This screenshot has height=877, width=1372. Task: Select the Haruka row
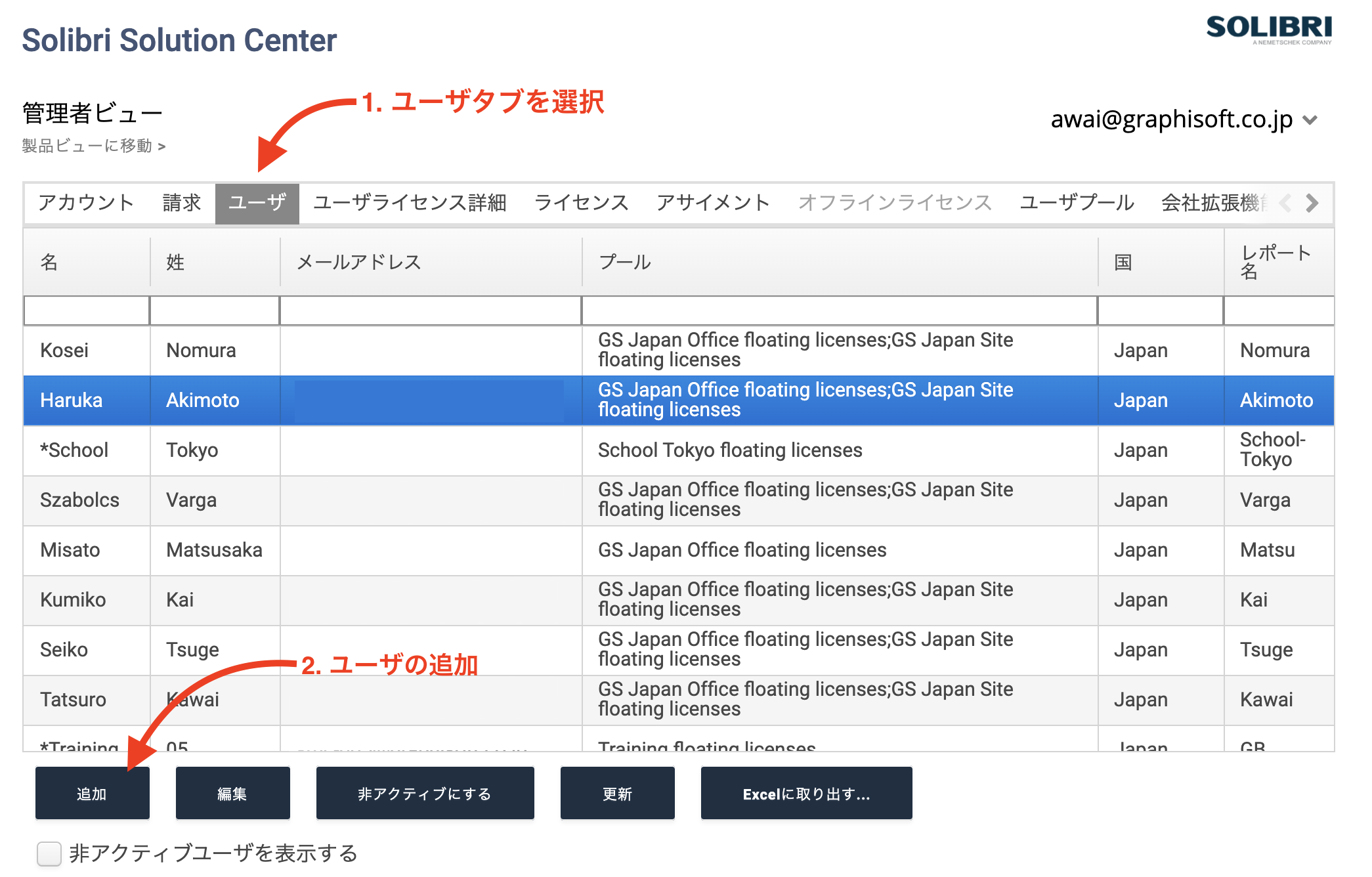click(679, 400)
